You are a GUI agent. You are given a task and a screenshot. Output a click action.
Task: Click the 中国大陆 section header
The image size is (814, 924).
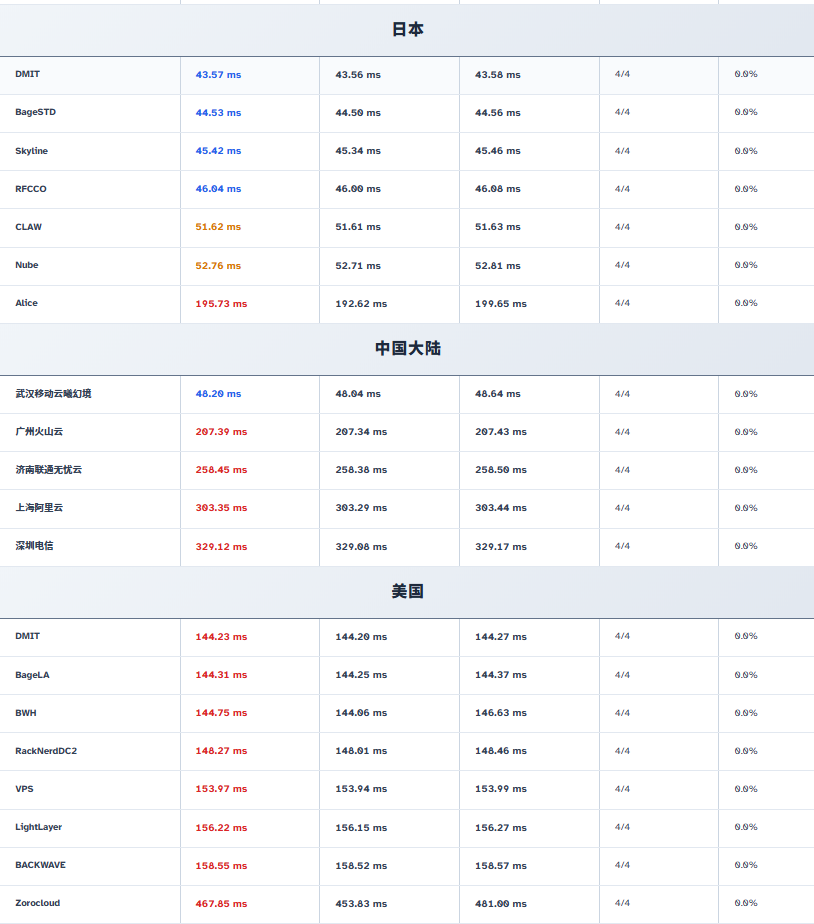point(407,349)
